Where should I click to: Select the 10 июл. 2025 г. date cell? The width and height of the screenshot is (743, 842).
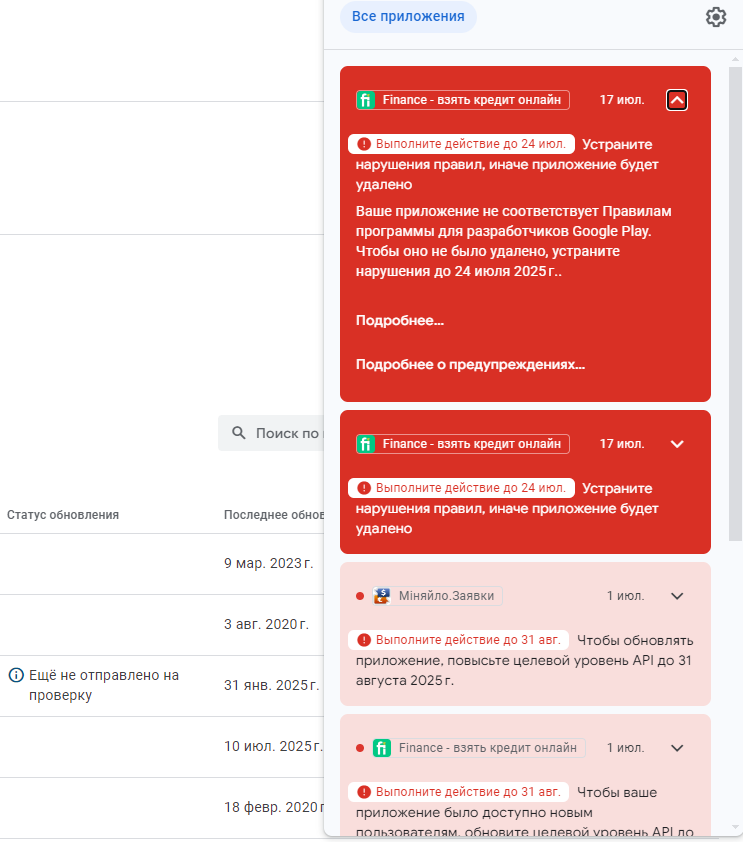point(273,746)
